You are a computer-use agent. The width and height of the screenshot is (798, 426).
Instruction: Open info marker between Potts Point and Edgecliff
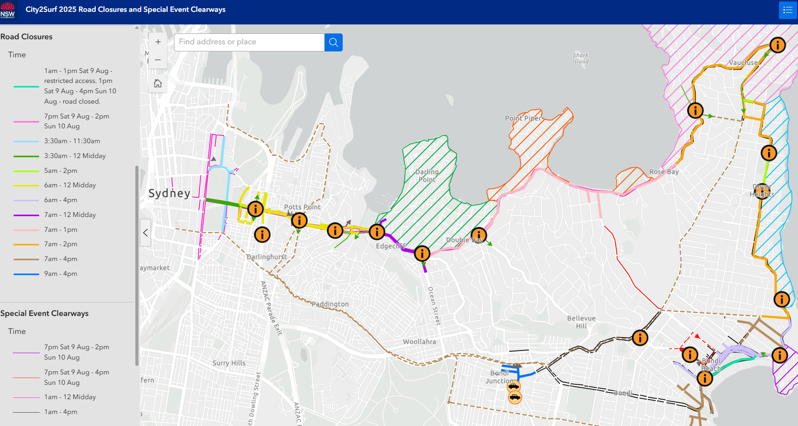point(335,231)
